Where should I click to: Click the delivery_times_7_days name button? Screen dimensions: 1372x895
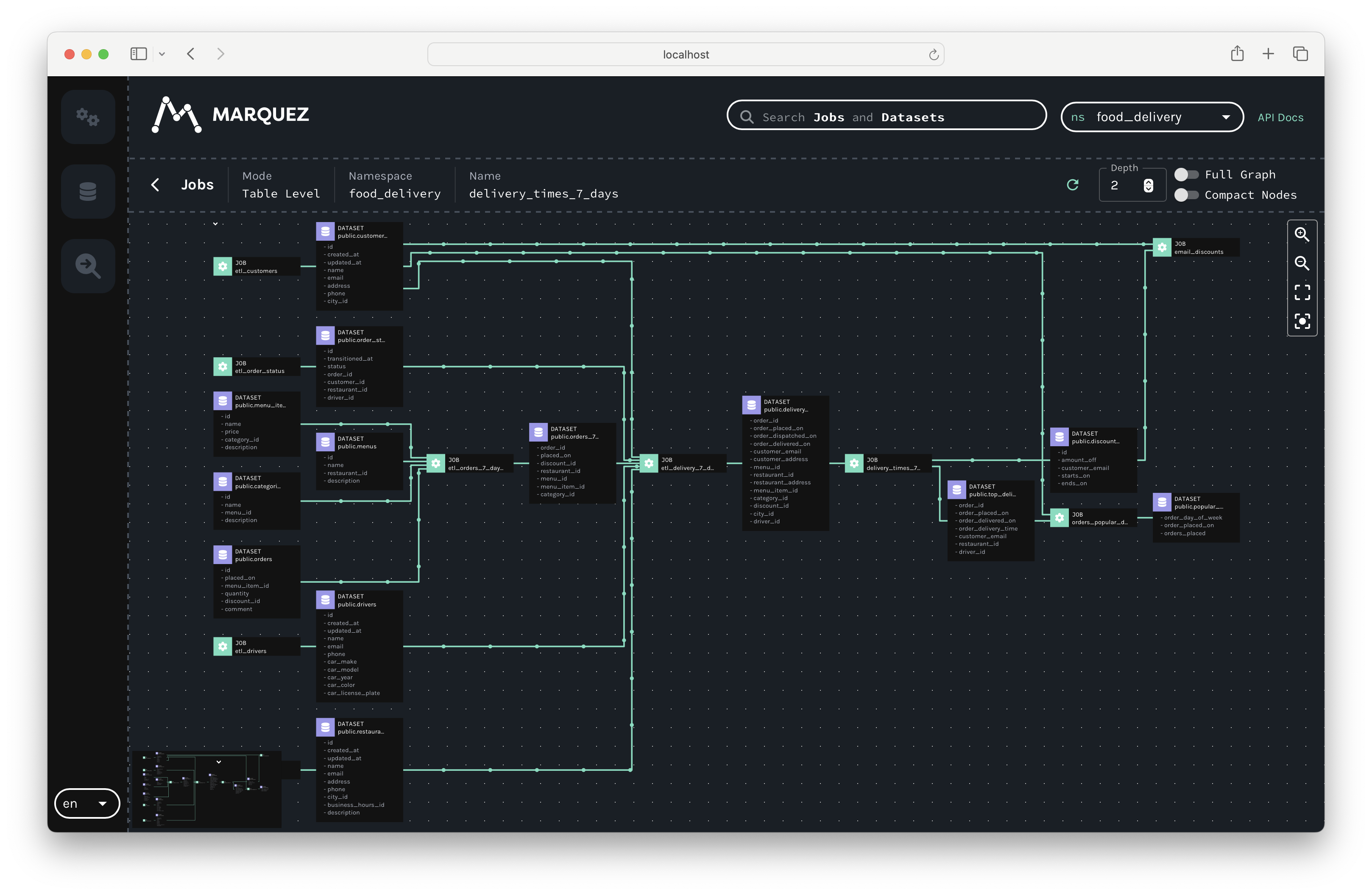543,193
